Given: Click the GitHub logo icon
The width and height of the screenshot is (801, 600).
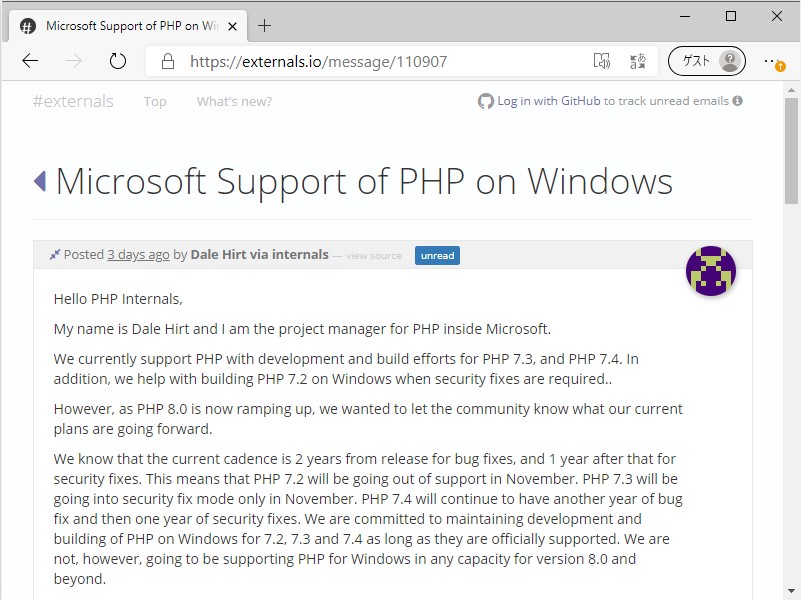Looking at the screenshot, I should (486, 101).
